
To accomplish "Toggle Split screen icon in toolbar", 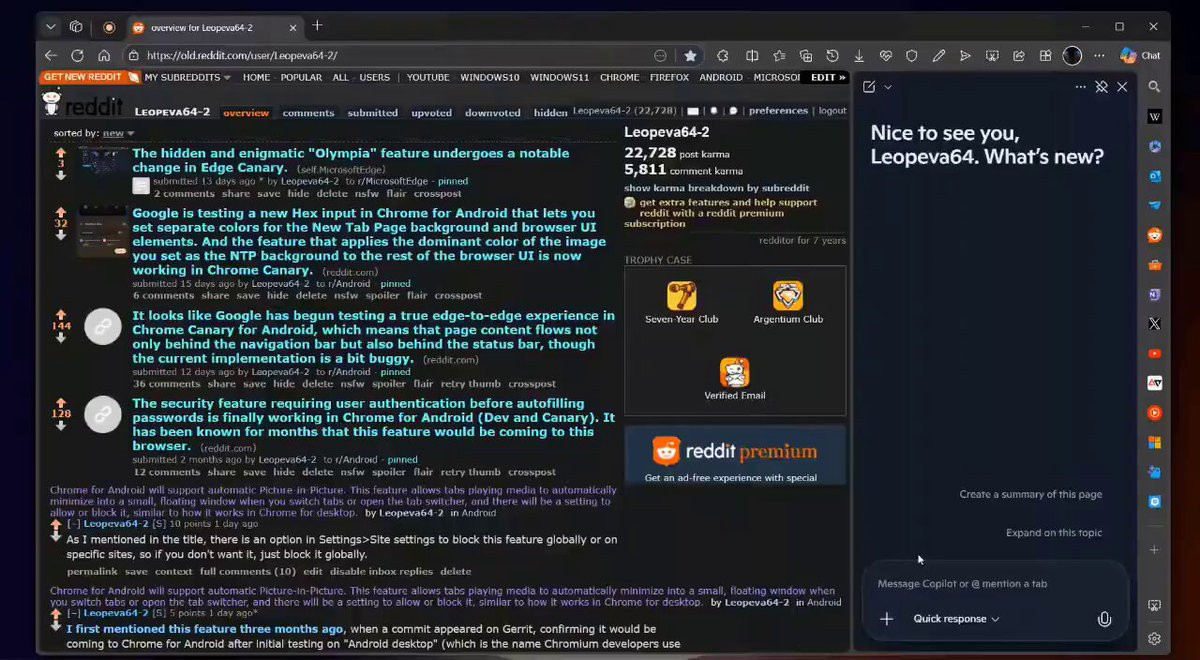I will (x=751, y=56).
